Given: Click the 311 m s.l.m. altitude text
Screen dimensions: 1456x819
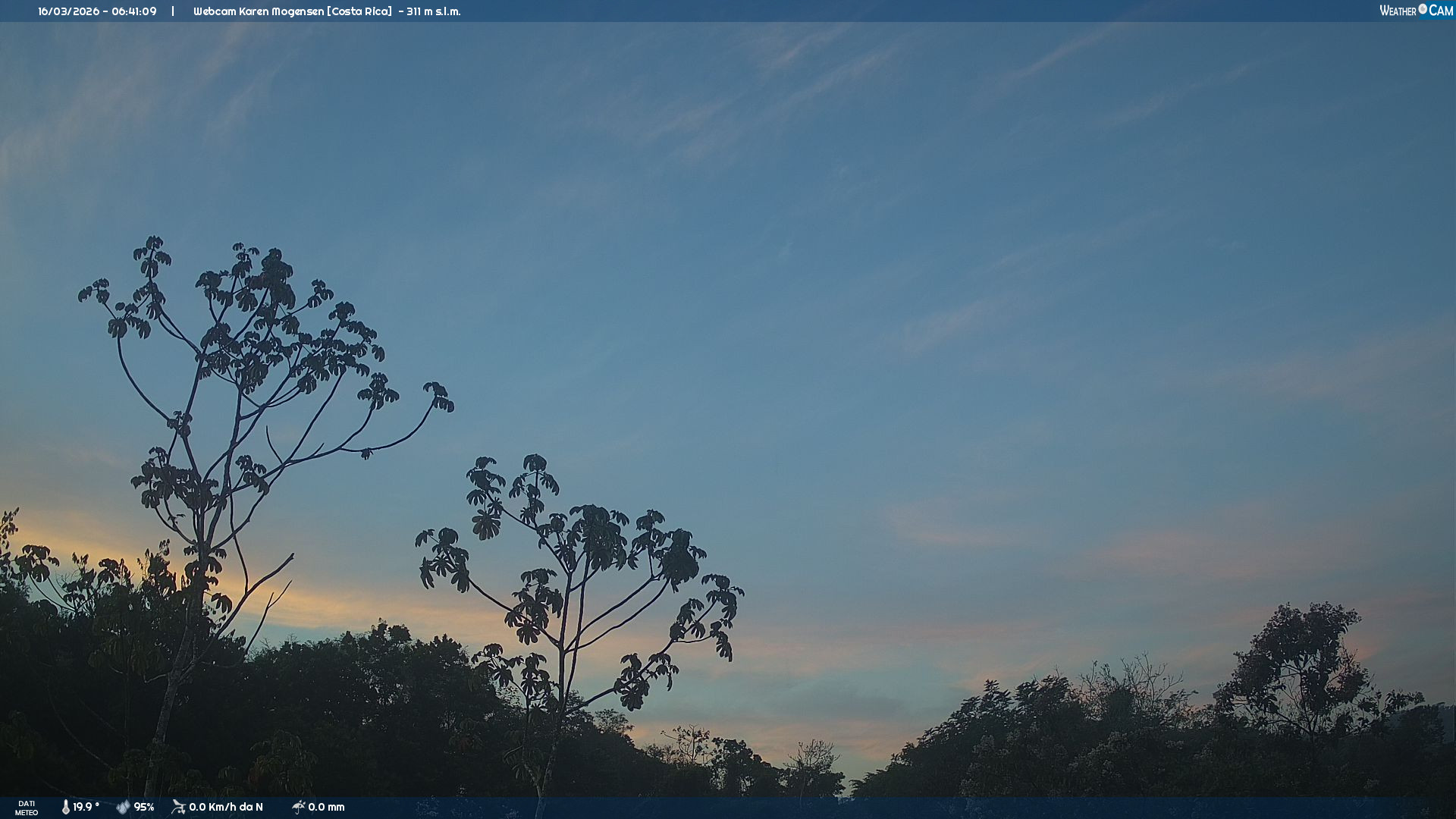Looking at the screenshot, I should tap(433, 11).
